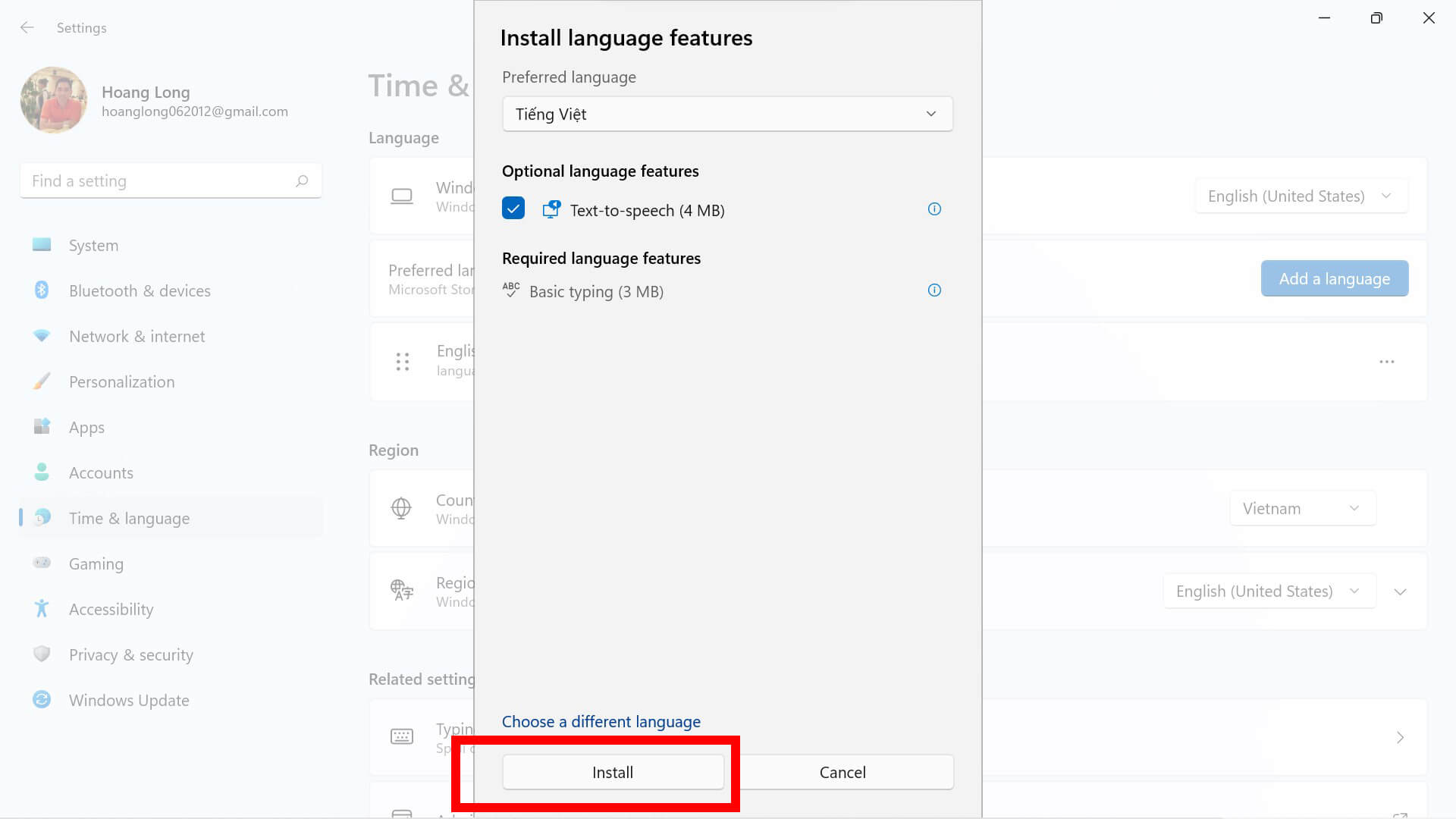The image size is (1456, 819).
Task: Click the back navigation arrow button
Action: 26,27
